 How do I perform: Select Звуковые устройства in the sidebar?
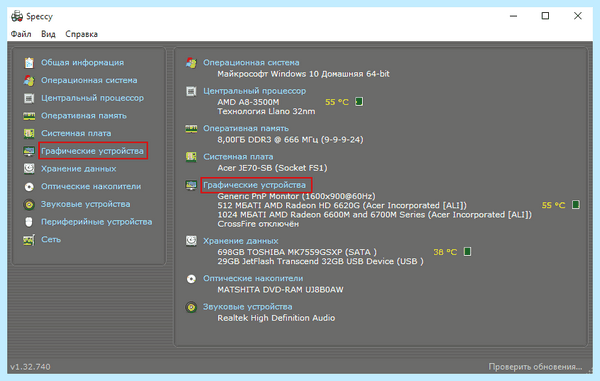click(x=86, y=204)
